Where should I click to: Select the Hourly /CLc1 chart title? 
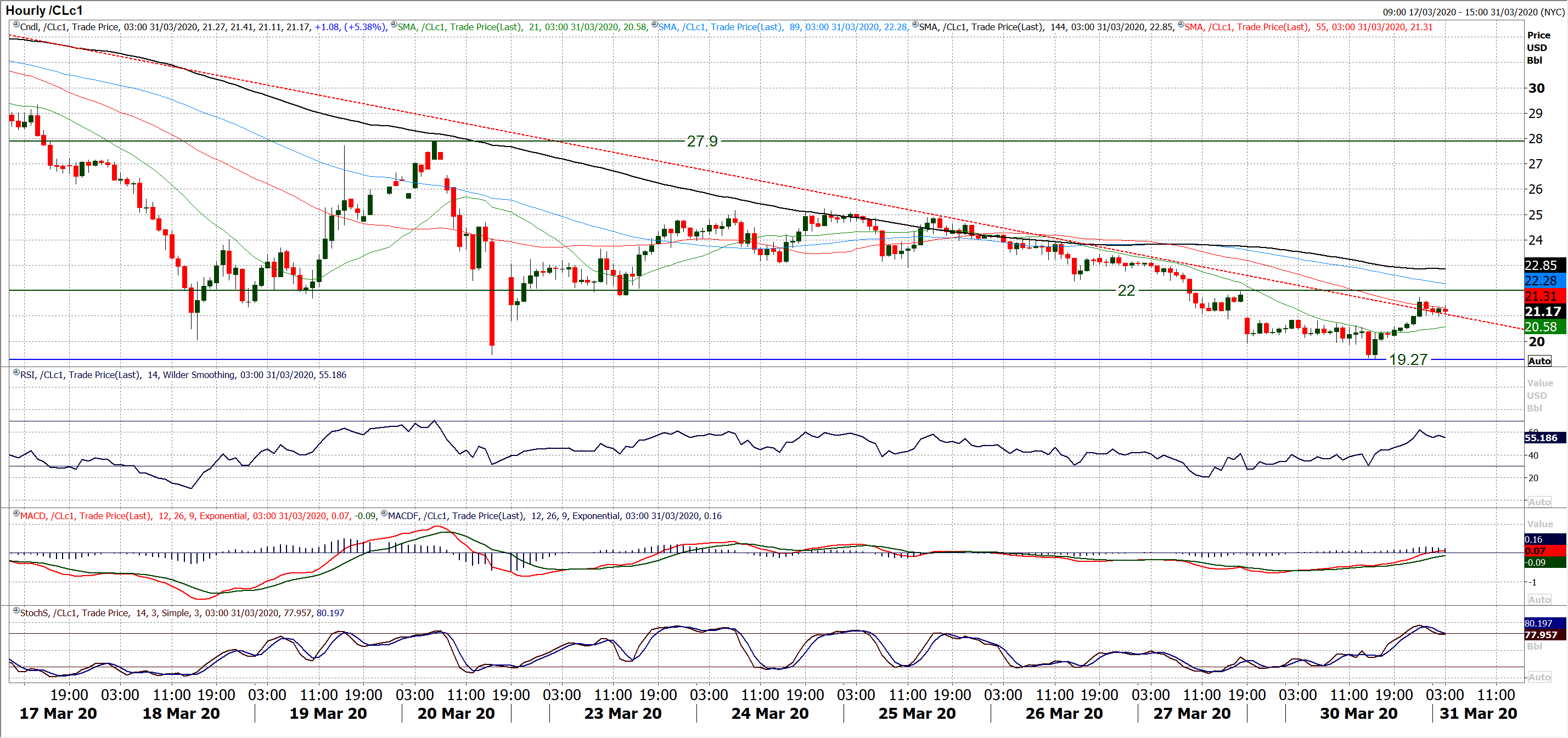point(44,10)
